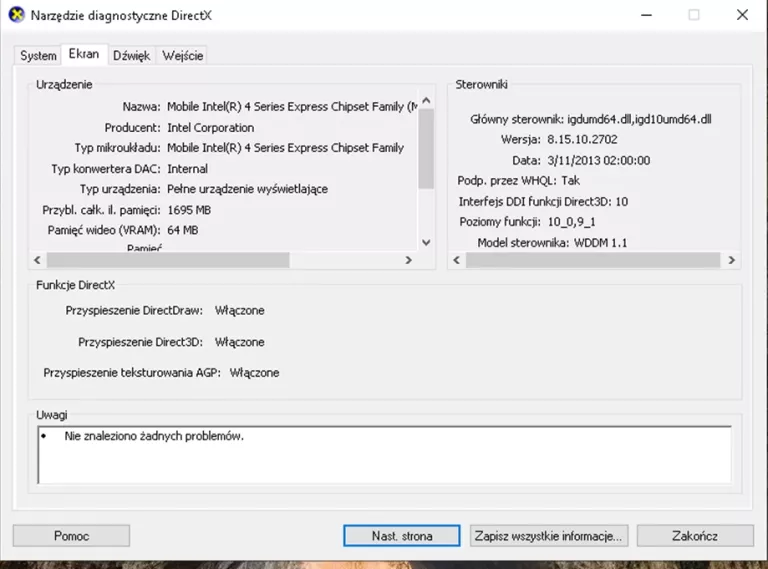Click driver date "3/11/2013 02:00:00"
Screen dimensions: 768x569
click(x=599, y=161)
